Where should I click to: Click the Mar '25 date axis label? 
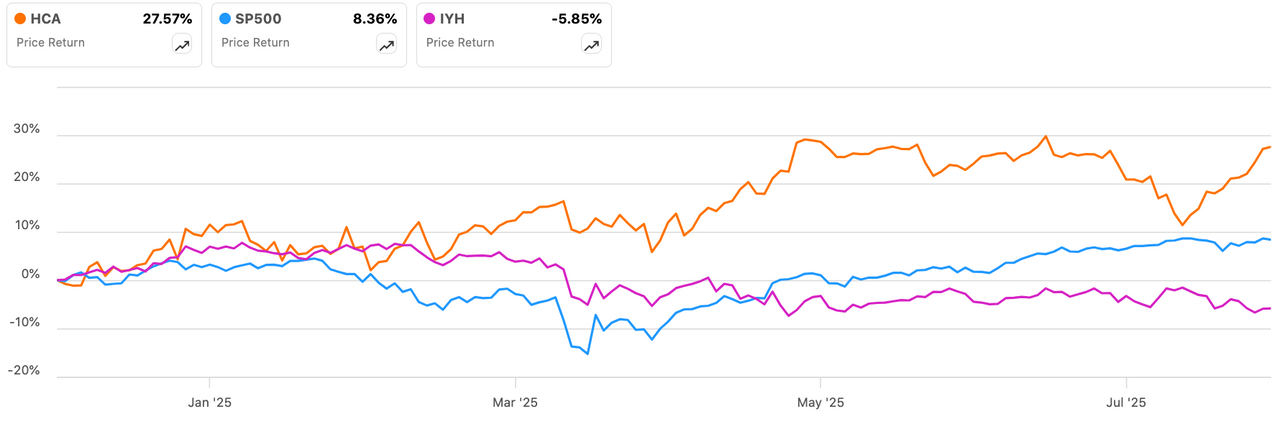tap(515, 404)
